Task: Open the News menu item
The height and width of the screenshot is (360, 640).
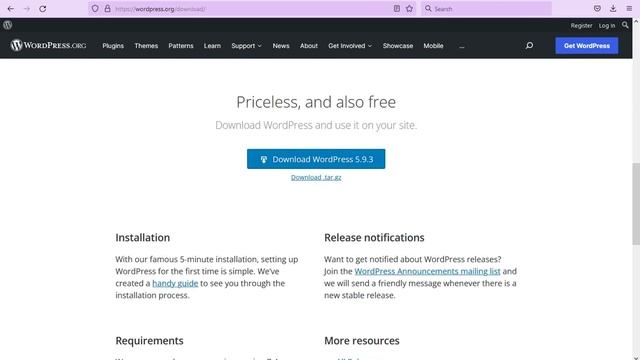Action: tap(281, 46)
